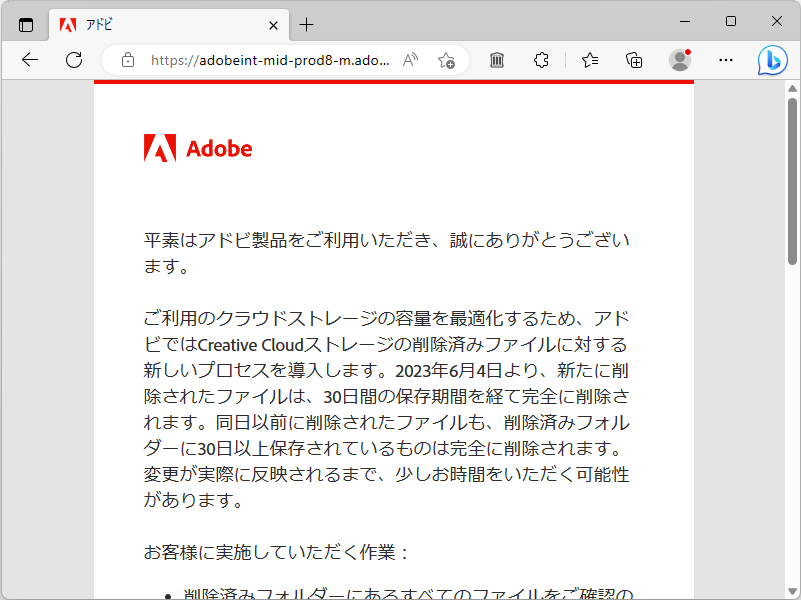Reload the page using the refresh icon
Screen dimensions: 801x600
[x=73, y=60]
